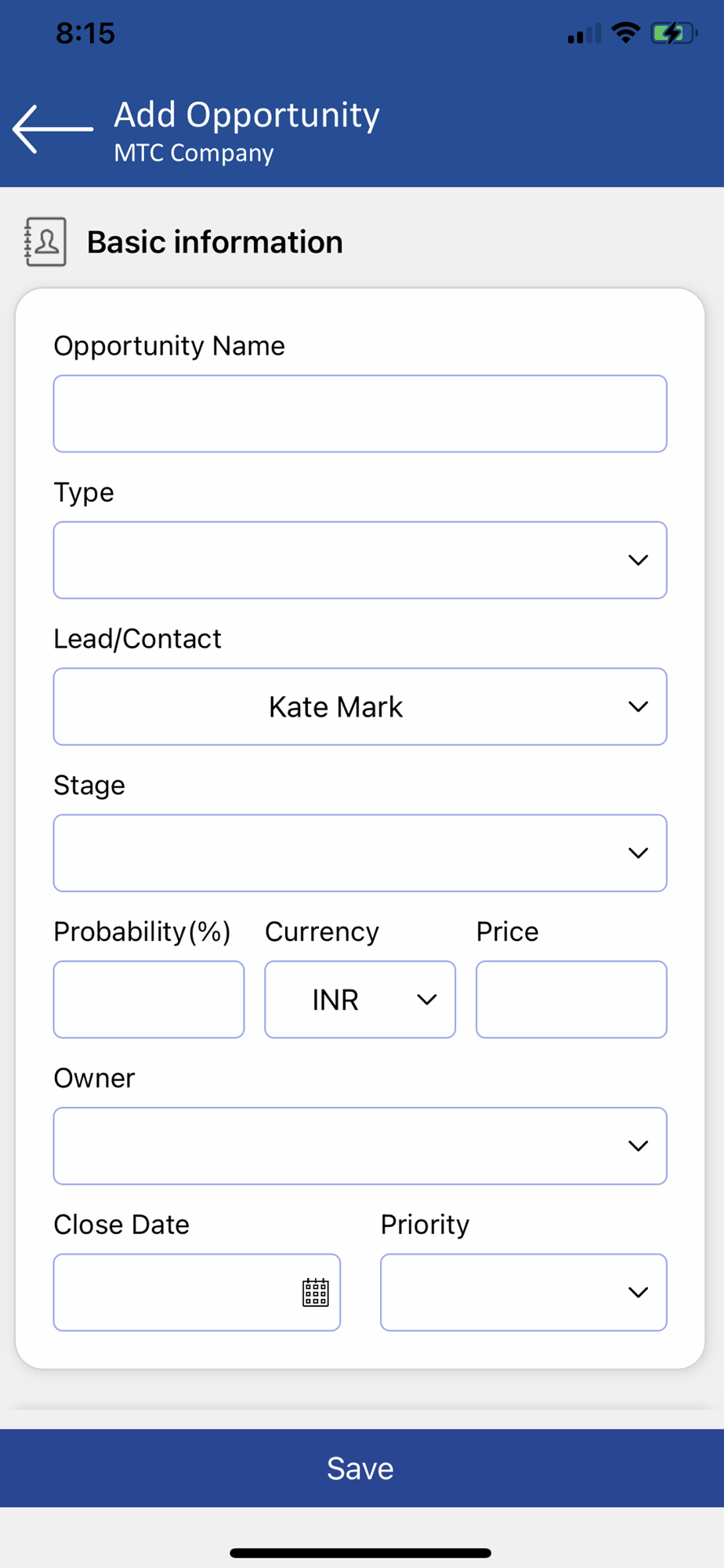Tap the Basic information contact book icon
This screenshot has width=724, height=1568.
[45, 242]
